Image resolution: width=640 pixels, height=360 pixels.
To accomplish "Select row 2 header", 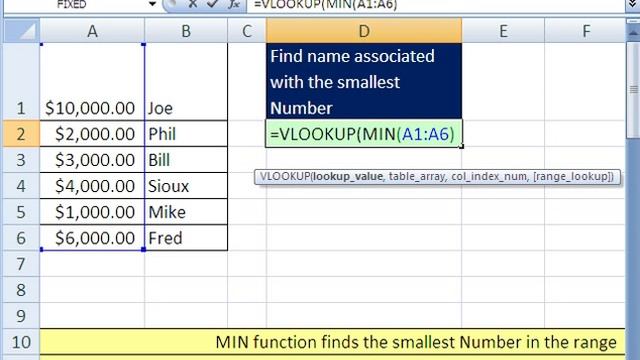I will pos(21,134).
